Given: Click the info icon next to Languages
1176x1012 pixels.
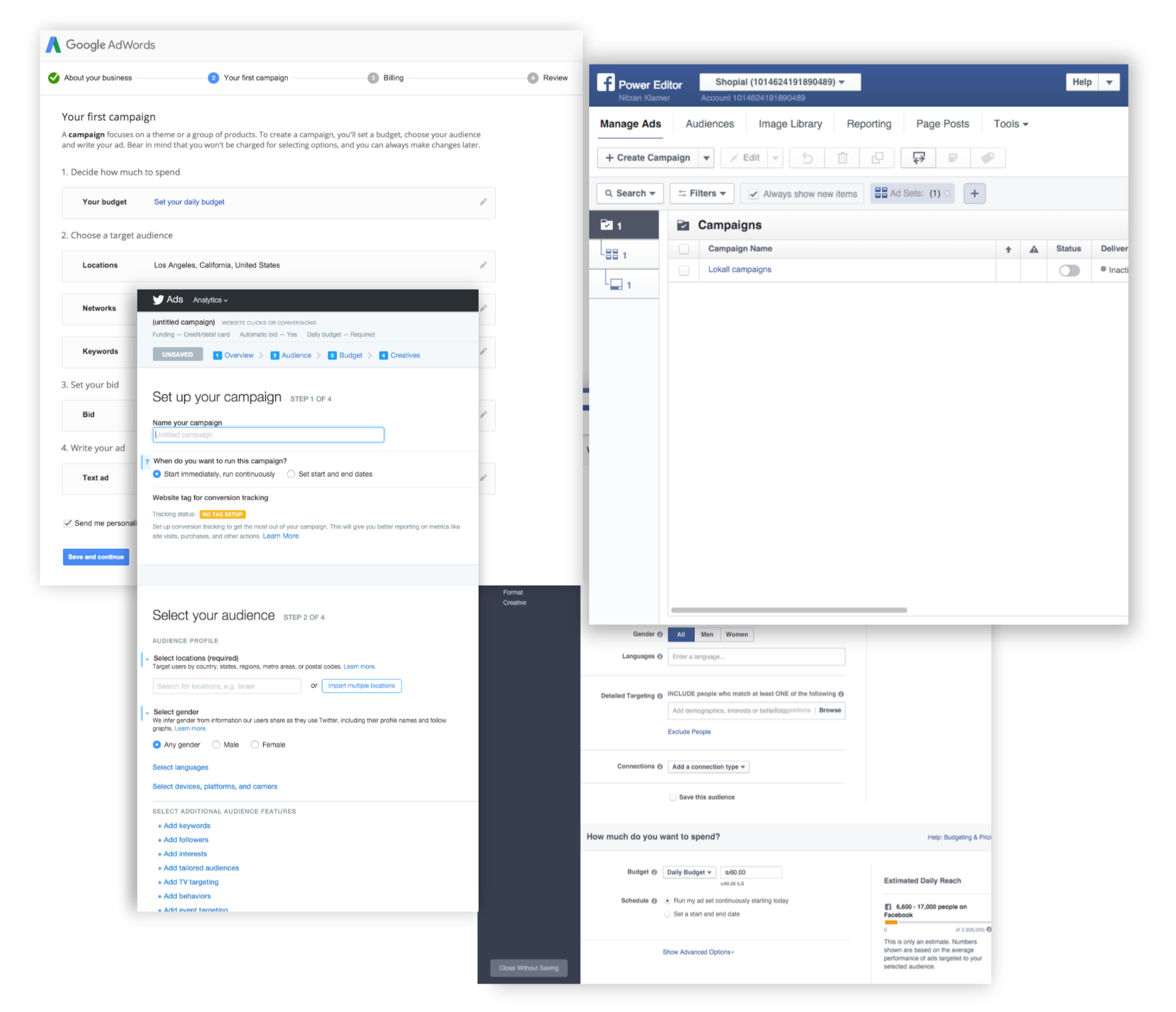Looking at the screenshot, I should coord(659,657).
